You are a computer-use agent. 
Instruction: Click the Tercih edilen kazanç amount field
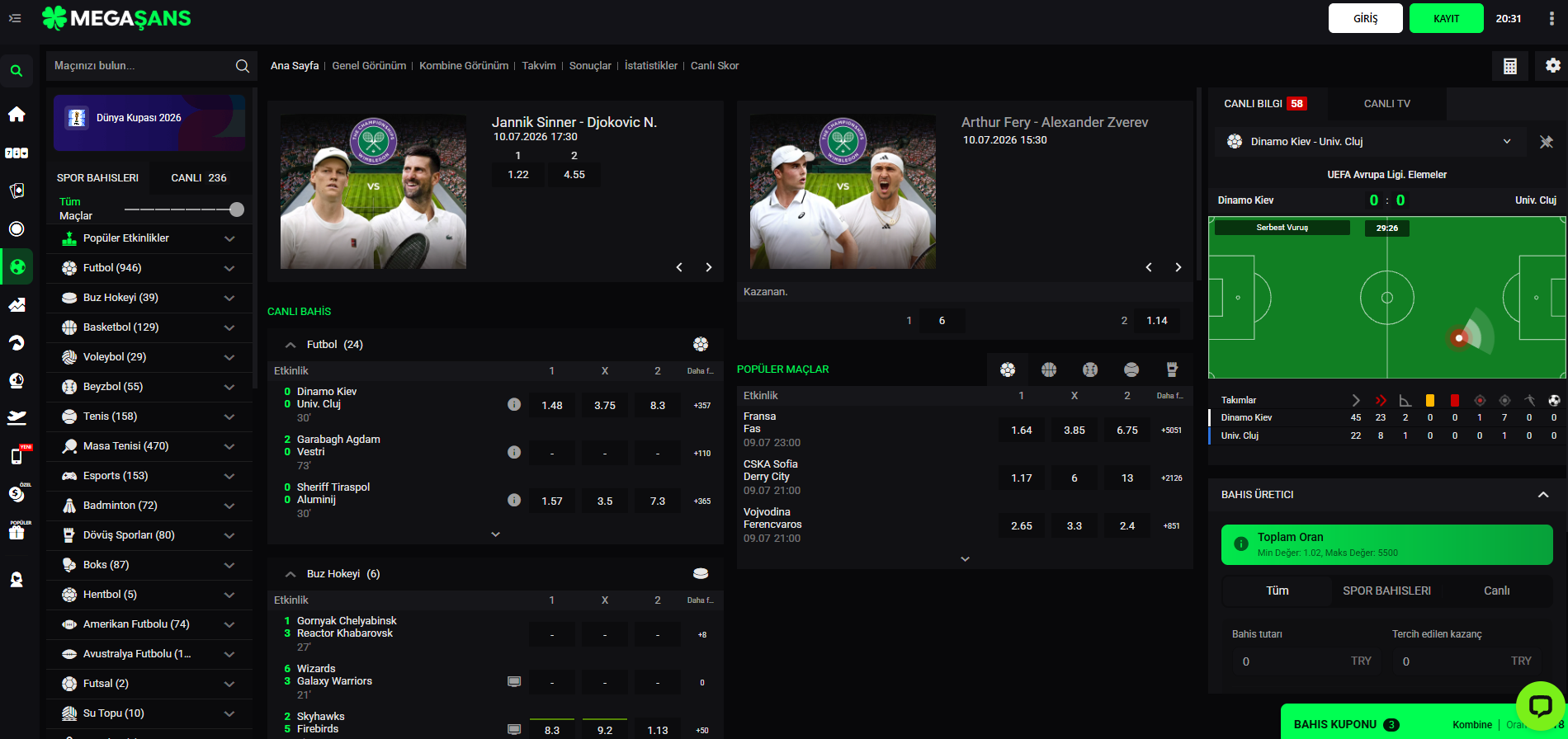coord(1467,661)
